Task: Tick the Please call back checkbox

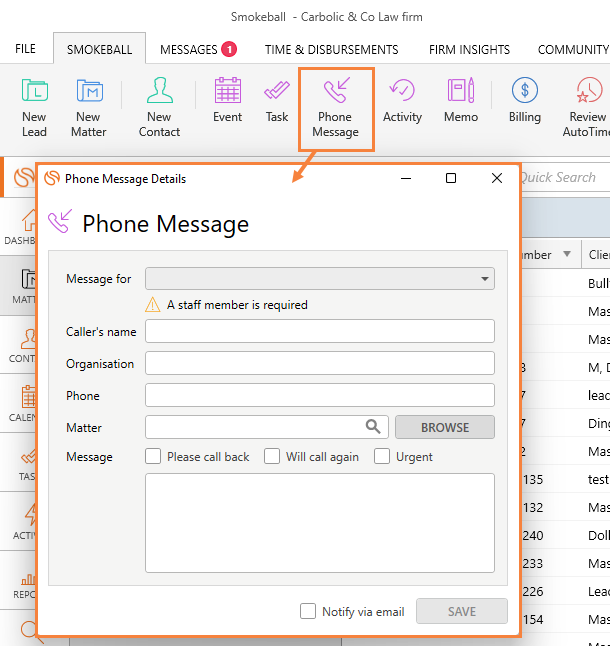Action: 153,456
